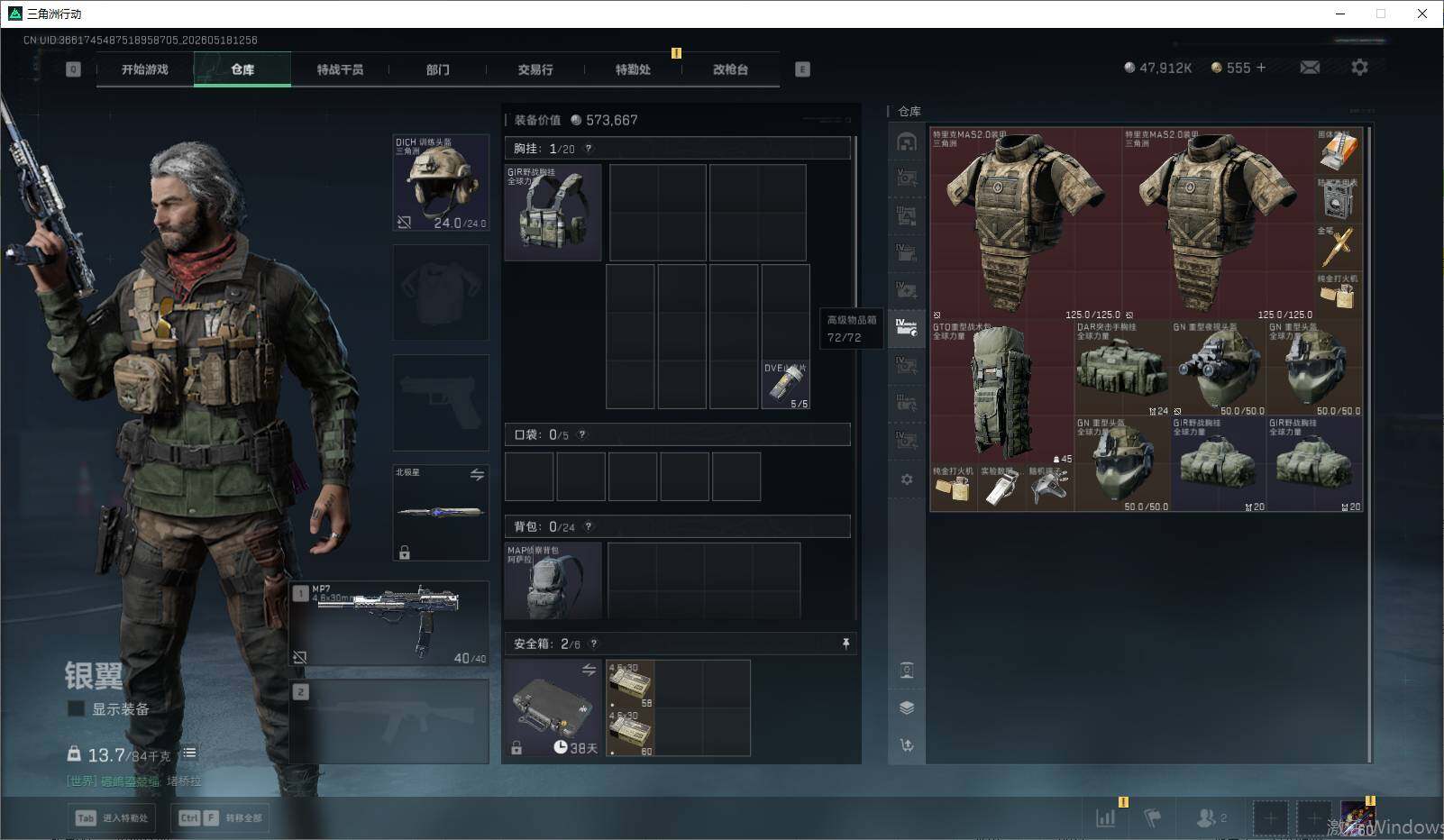1444x840 pixels.
Task: Select the silver item beside GN重型头盔 at bottom
Action: pyautogui.click(x=1050, y=488)
